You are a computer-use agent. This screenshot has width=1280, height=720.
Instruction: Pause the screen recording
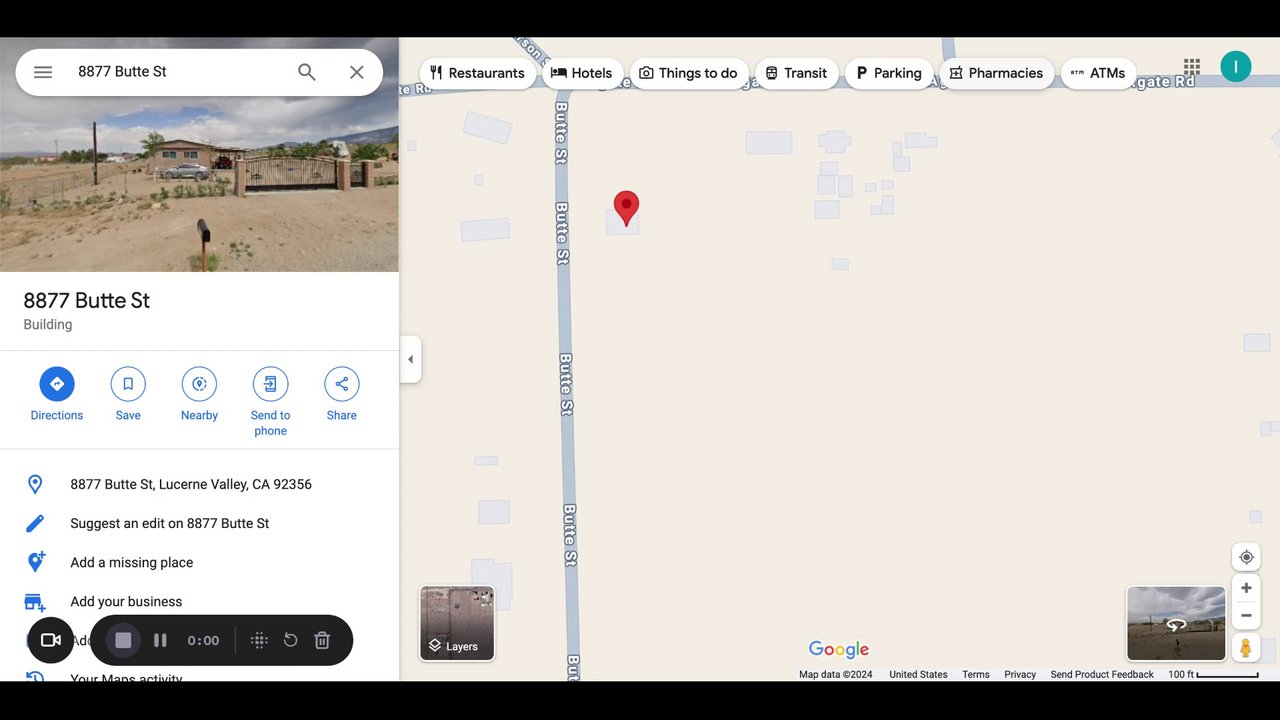pos(160,640)
